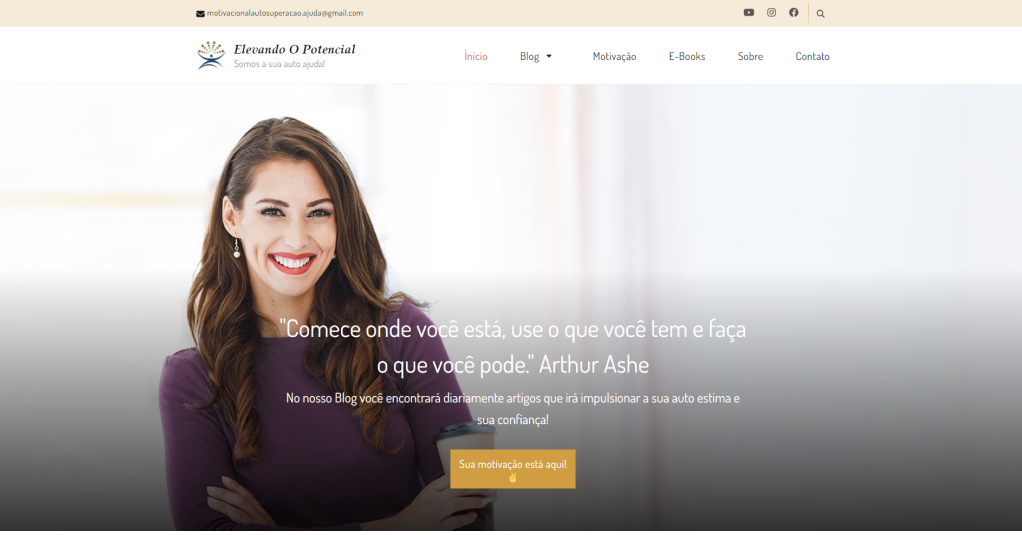Click the Arthur Ashe quote heading

click(513, 346)
